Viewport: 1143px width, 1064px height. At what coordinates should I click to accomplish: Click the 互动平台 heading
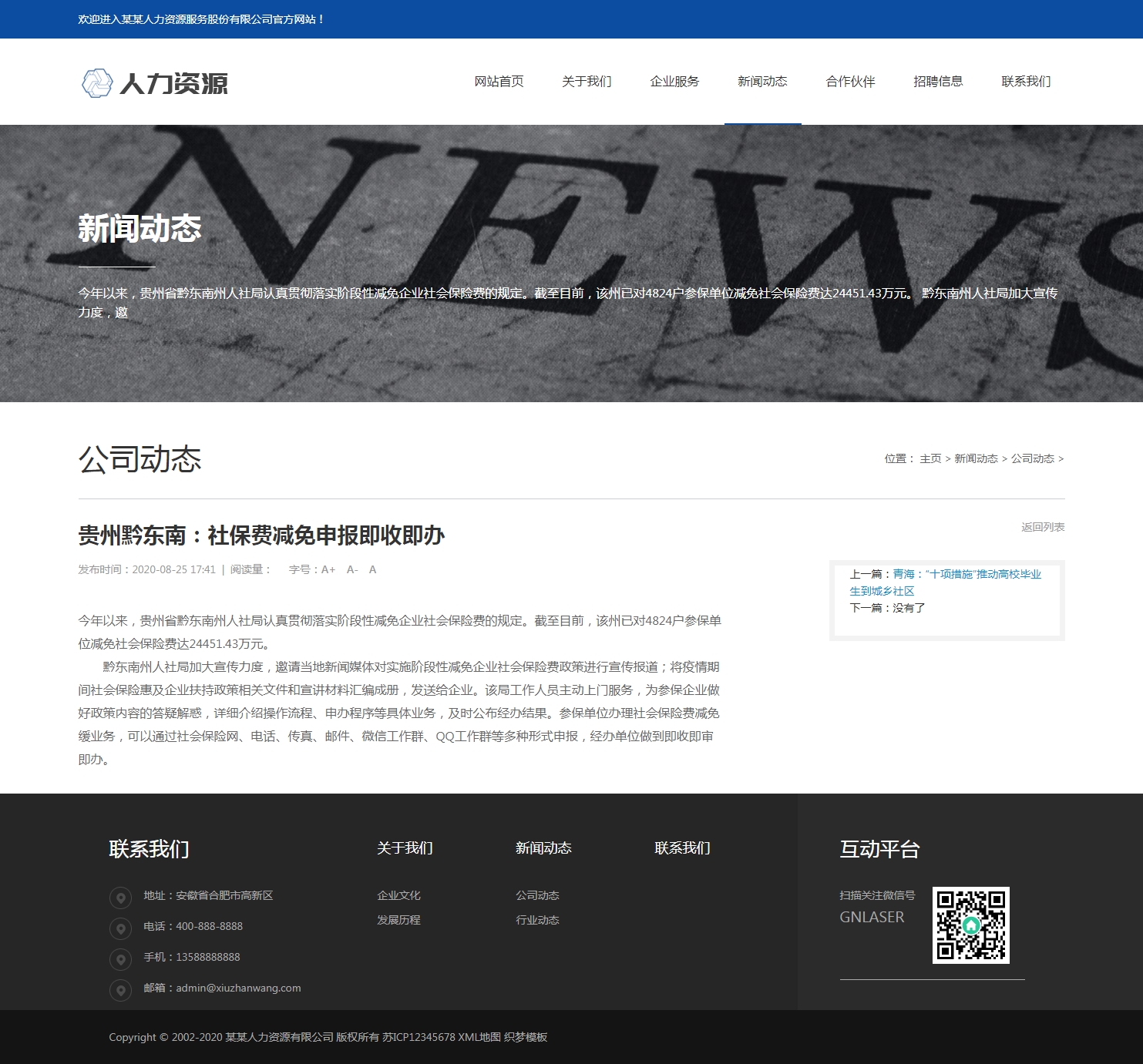(879, 849)
